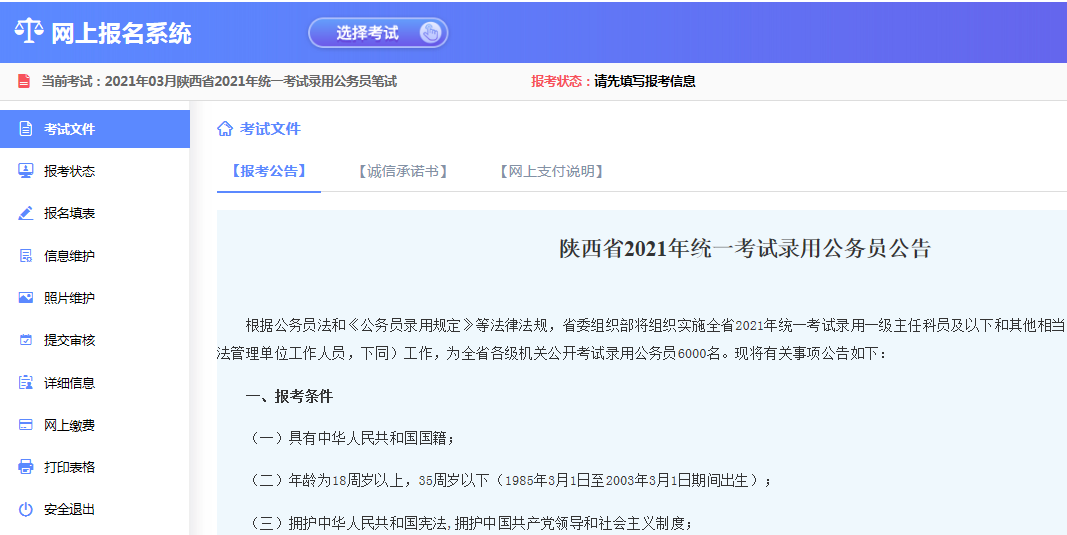This screenshot has width=1067, height=535.
Task: Click the title 陕西省2021年统一考试录用公务员公告
Action: pos(745,248)
